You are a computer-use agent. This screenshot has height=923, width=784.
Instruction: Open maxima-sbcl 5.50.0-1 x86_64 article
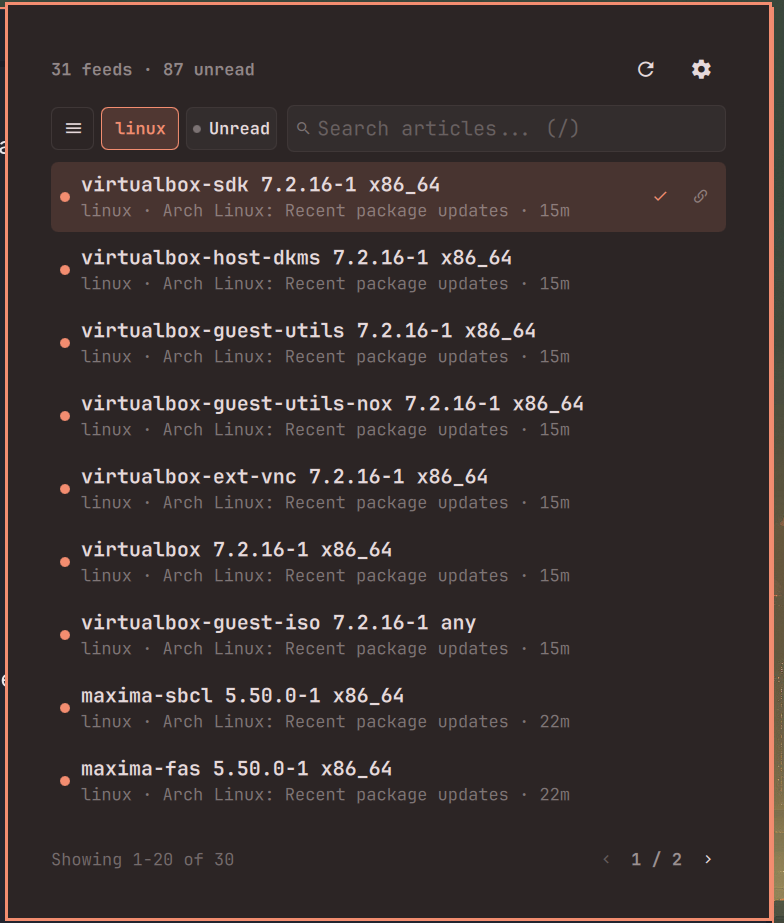click(x=388, y=708)
